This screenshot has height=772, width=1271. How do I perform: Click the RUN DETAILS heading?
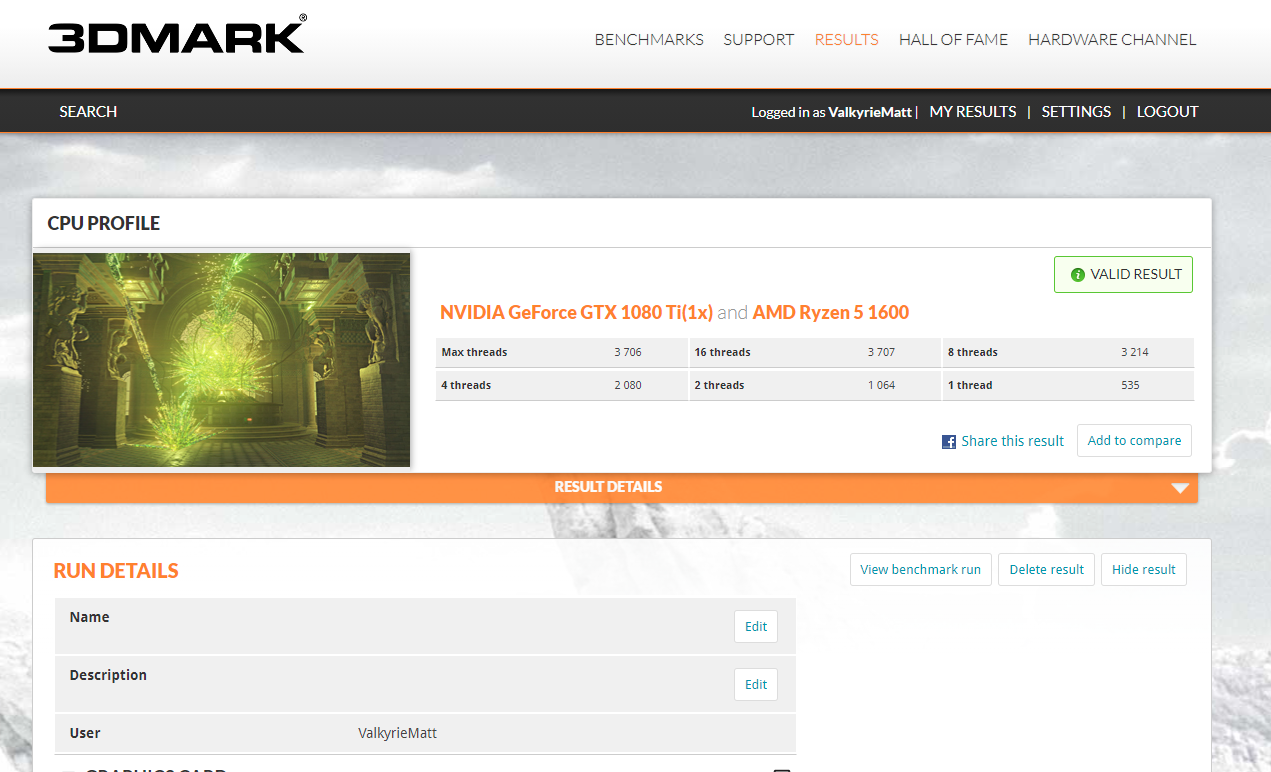(x=116, y=571)
